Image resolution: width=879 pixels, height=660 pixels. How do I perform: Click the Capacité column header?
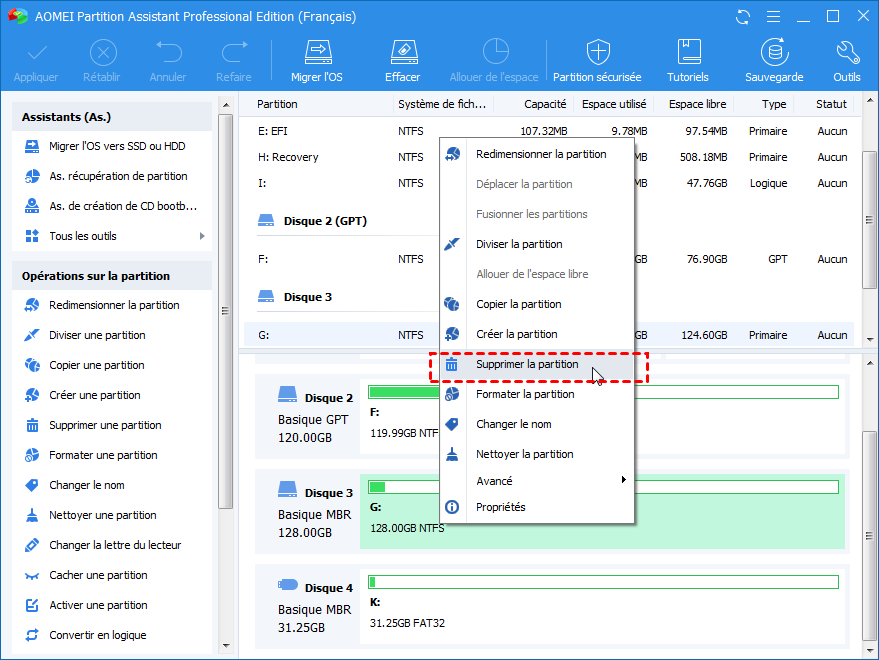(x=545, y=104)
